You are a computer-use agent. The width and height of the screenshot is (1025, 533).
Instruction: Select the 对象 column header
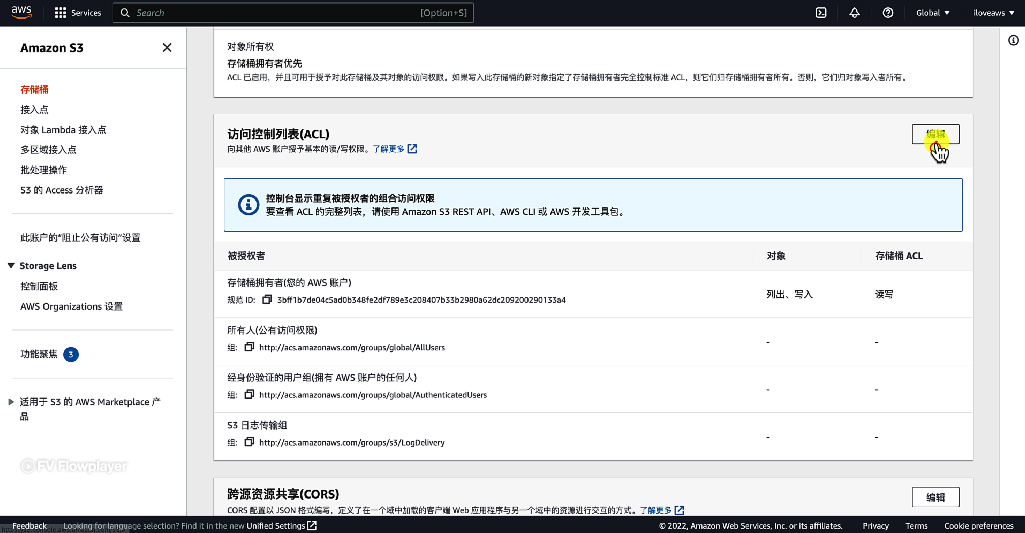[x=776, y=256]
